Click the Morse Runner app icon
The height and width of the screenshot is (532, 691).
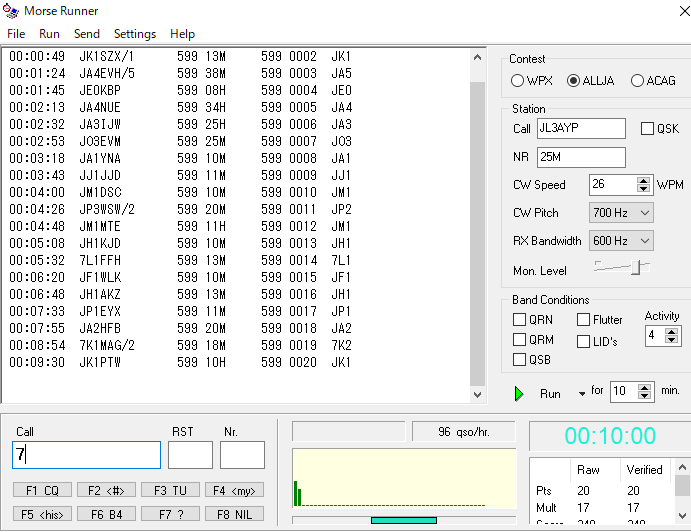pyautogui.click(x=11, y=11)
